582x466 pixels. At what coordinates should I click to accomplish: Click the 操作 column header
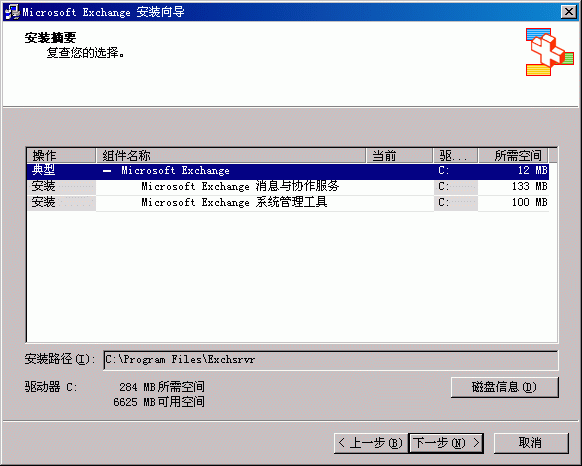point(62,156)
